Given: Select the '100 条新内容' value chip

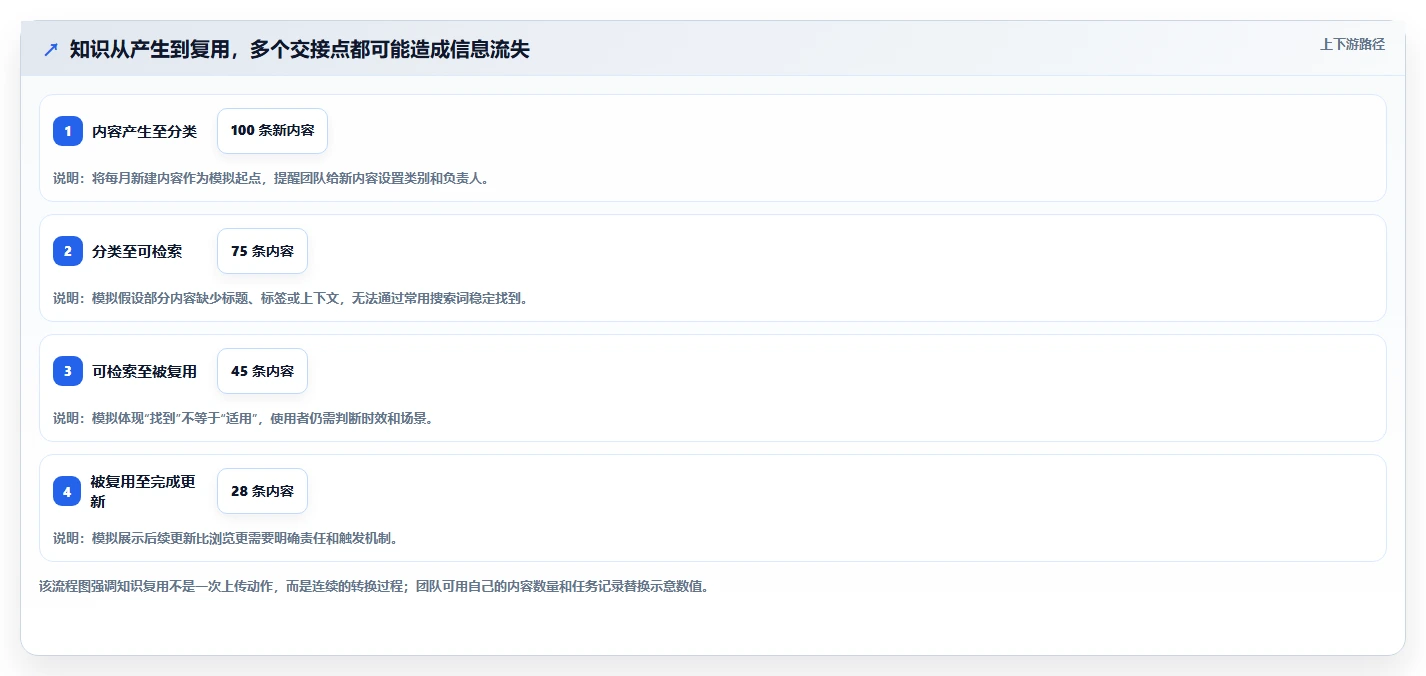Looking at the screenshot, I should pos(272,131).
